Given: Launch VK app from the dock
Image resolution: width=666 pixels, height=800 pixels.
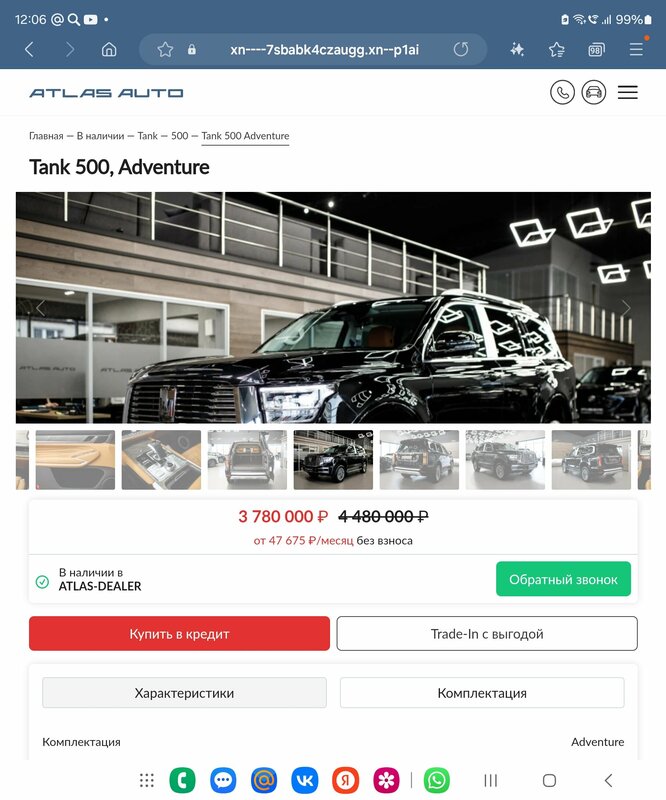Looking at the screenshot, I should [305, 780].
